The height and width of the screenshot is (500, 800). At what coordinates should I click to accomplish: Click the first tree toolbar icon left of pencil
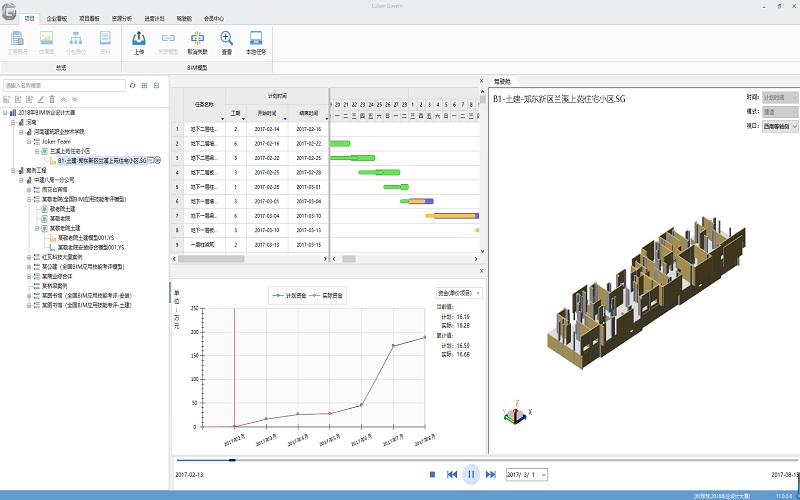(7, 99)
